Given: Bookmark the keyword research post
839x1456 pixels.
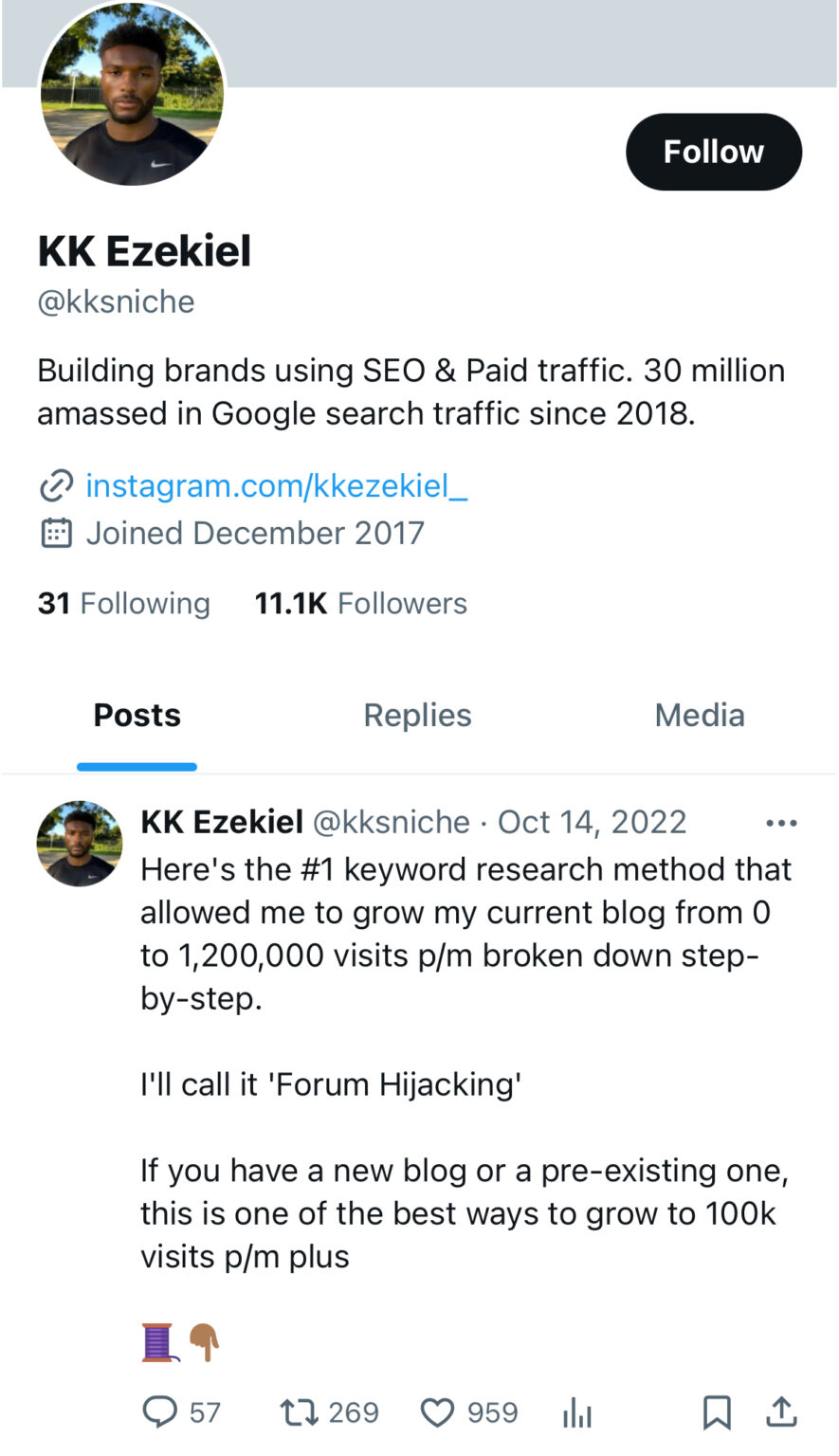Looking at the screenshot, I should pos(717,1412).
